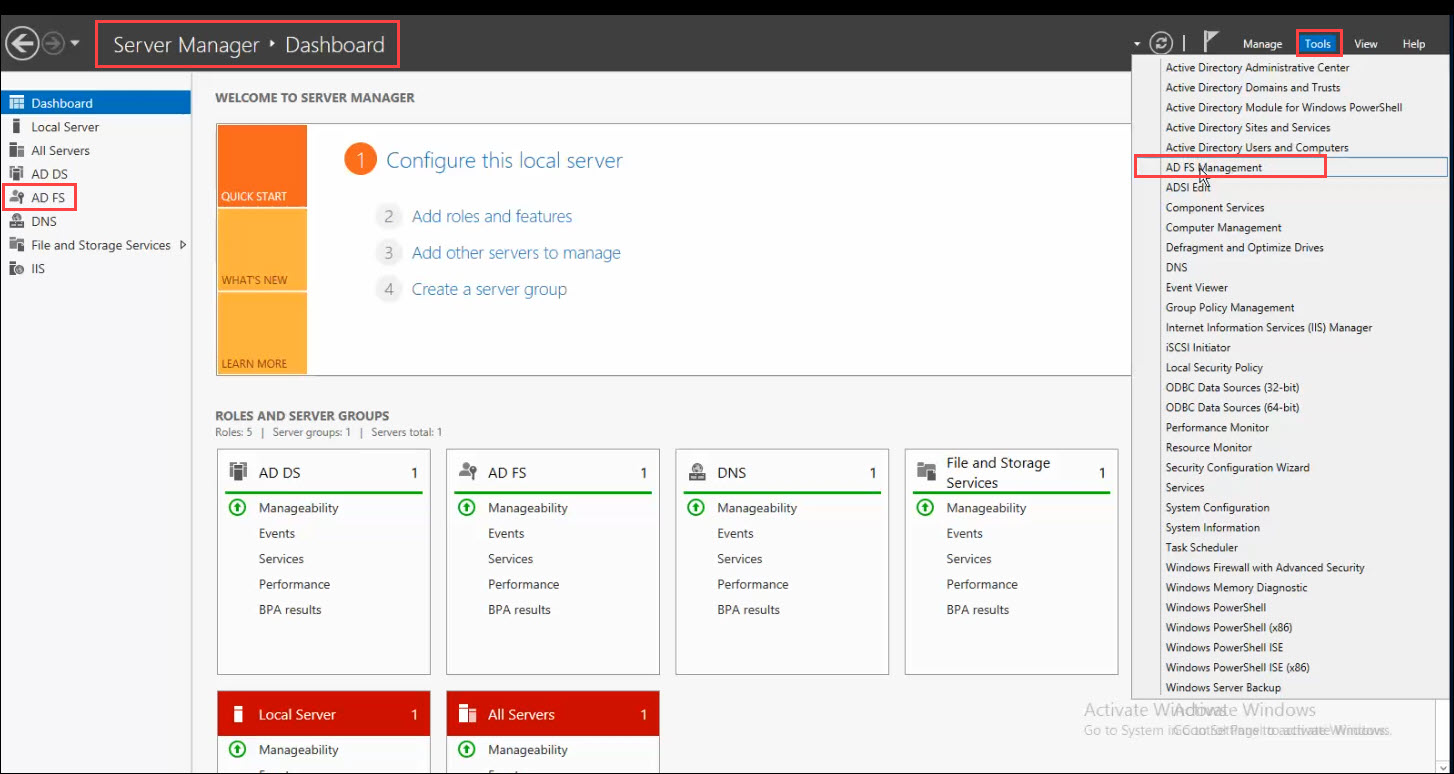The image size is (1454, 774).
Task: Click the DNS icon in sidebar
Action: pyautogui.click(x=16, y=221)
